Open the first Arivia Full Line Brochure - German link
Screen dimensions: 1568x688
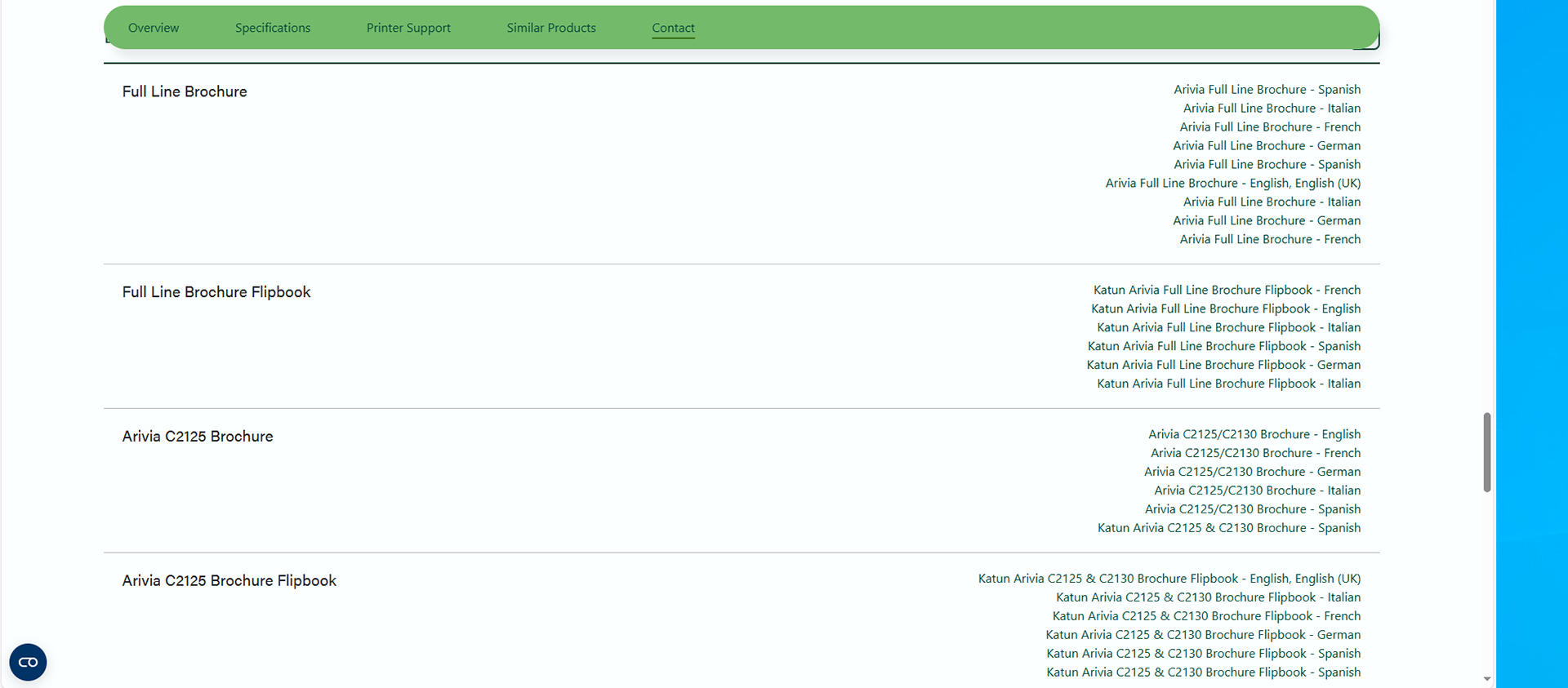(x=1267, y=146)
